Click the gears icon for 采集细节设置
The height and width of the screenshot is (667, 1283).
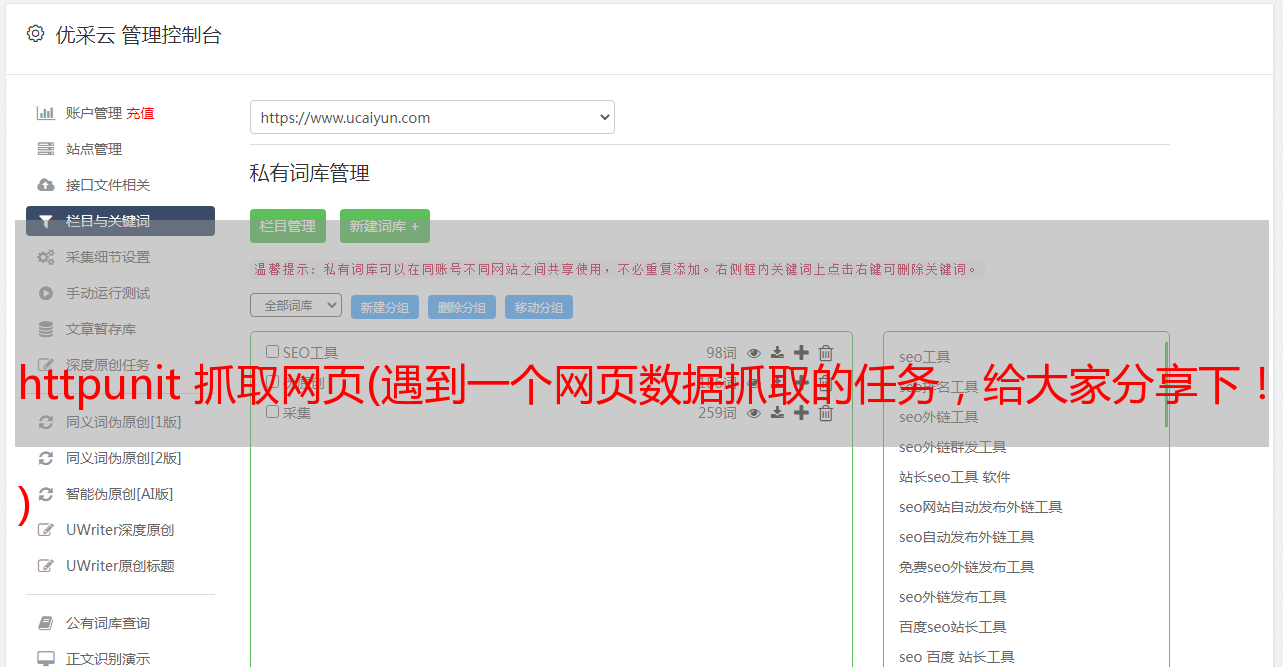pyautogui.click(x=45, y=257)
